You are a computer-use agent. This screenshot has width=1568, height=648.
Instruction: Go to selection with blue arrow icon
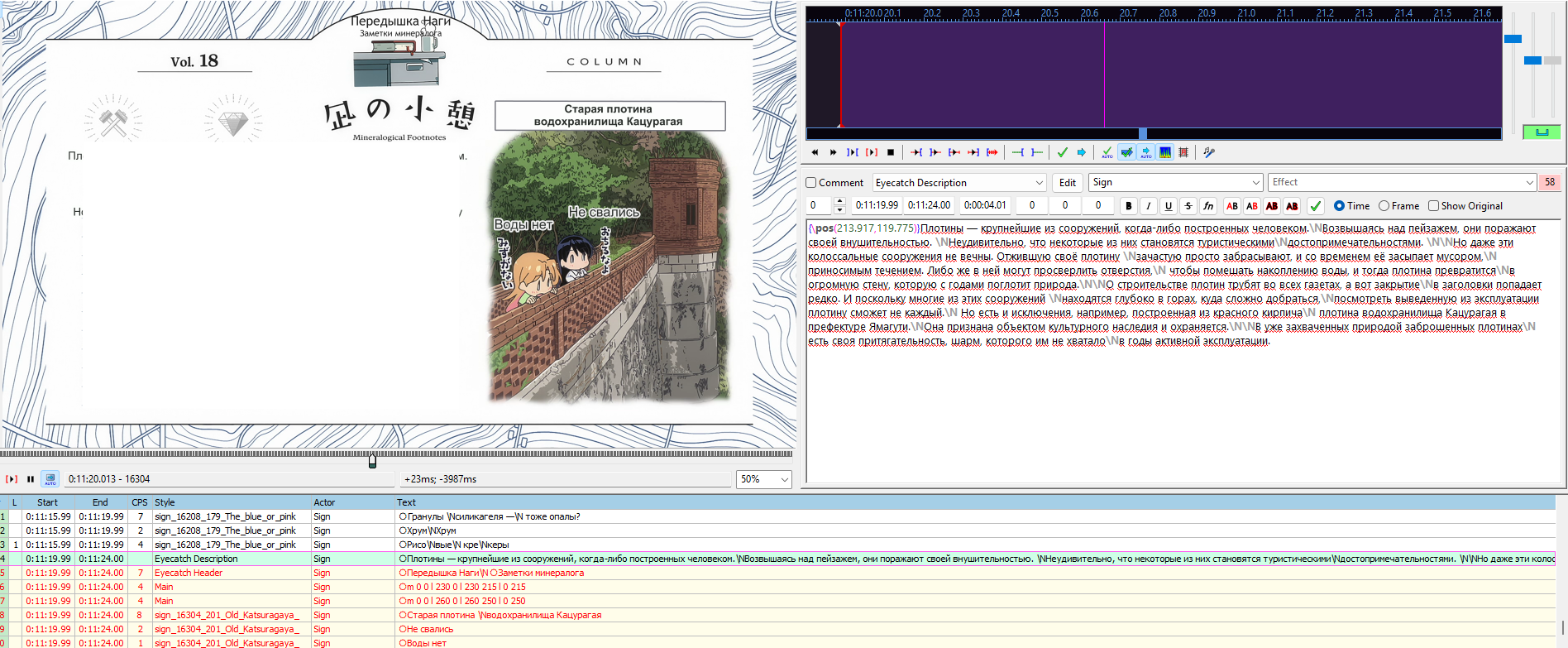pos(1082,152)
